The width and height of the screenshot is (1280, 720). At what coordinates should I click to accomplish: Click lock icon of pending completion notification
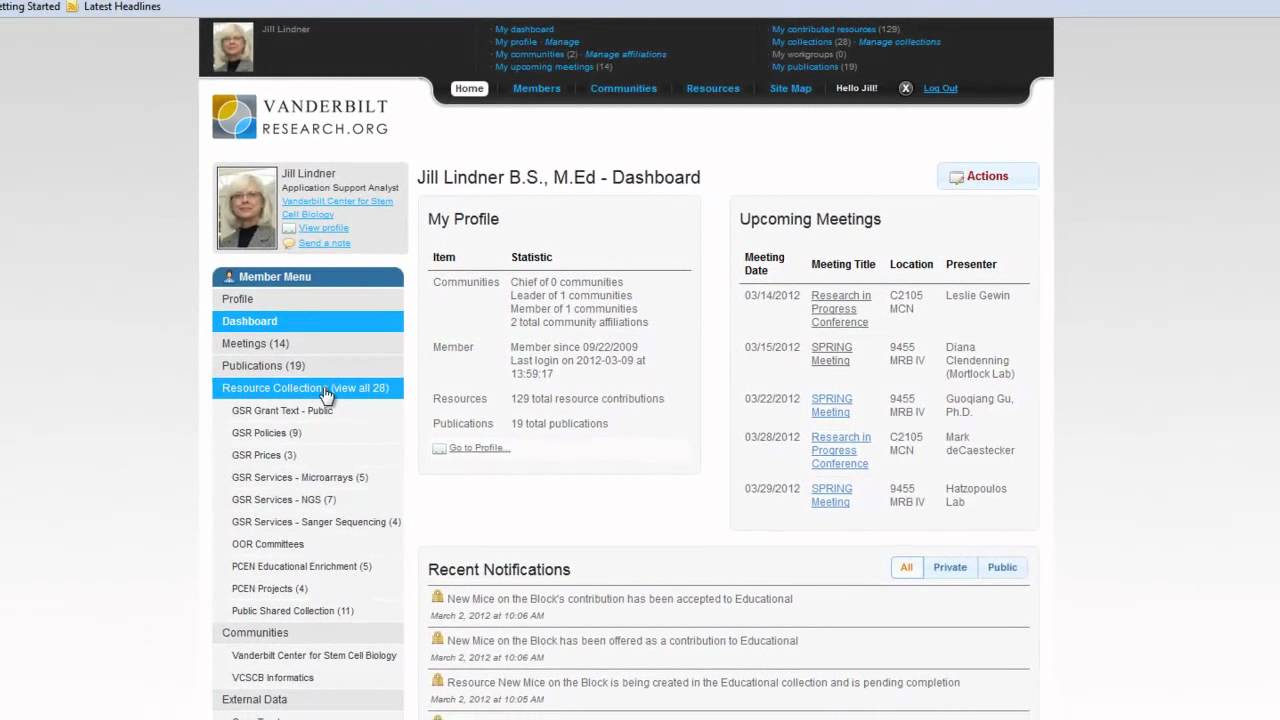click(437, 681)
